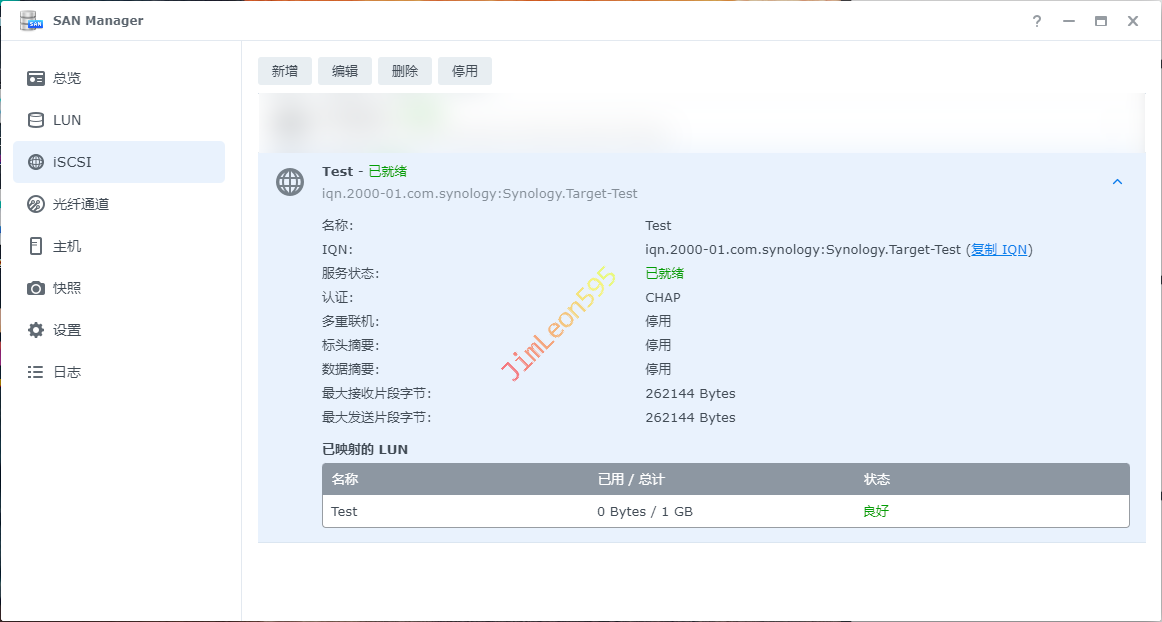
Task: Select the Test LUN row in table
Action: [726, 512]
